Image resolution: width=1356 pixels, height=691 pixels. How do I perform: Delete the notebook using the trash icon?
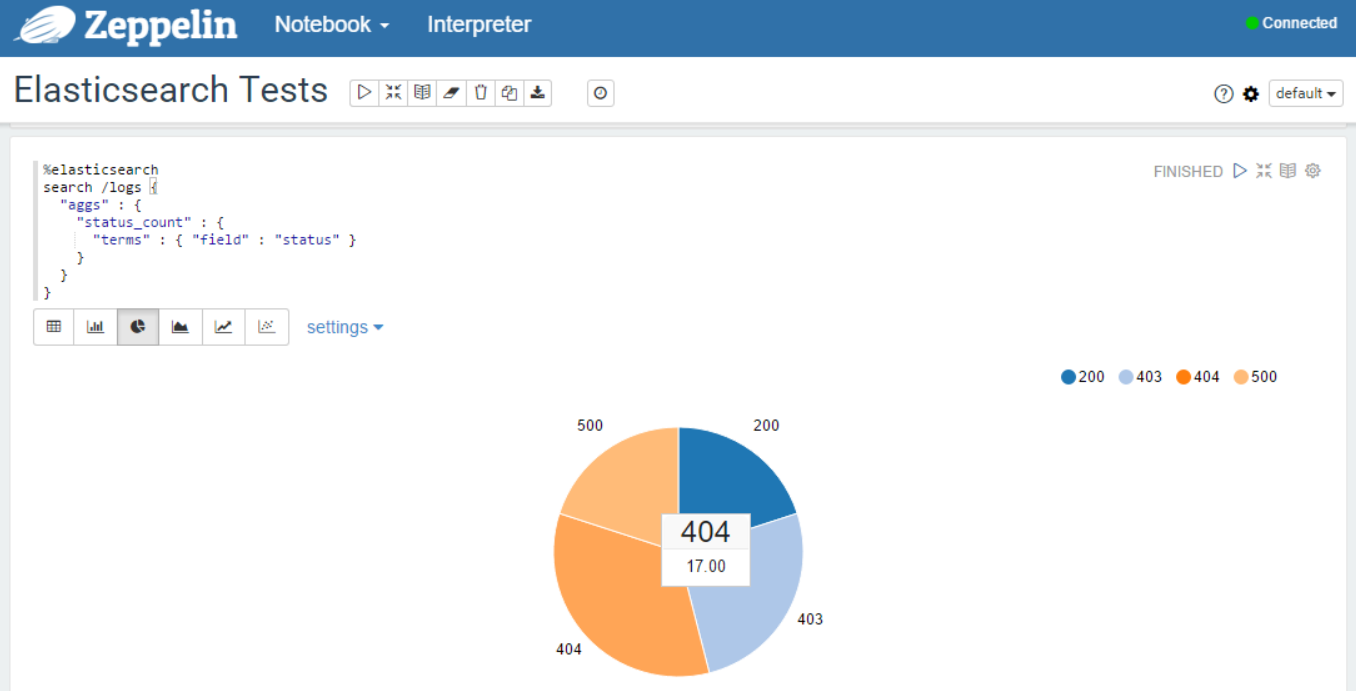tap(480, 93)
